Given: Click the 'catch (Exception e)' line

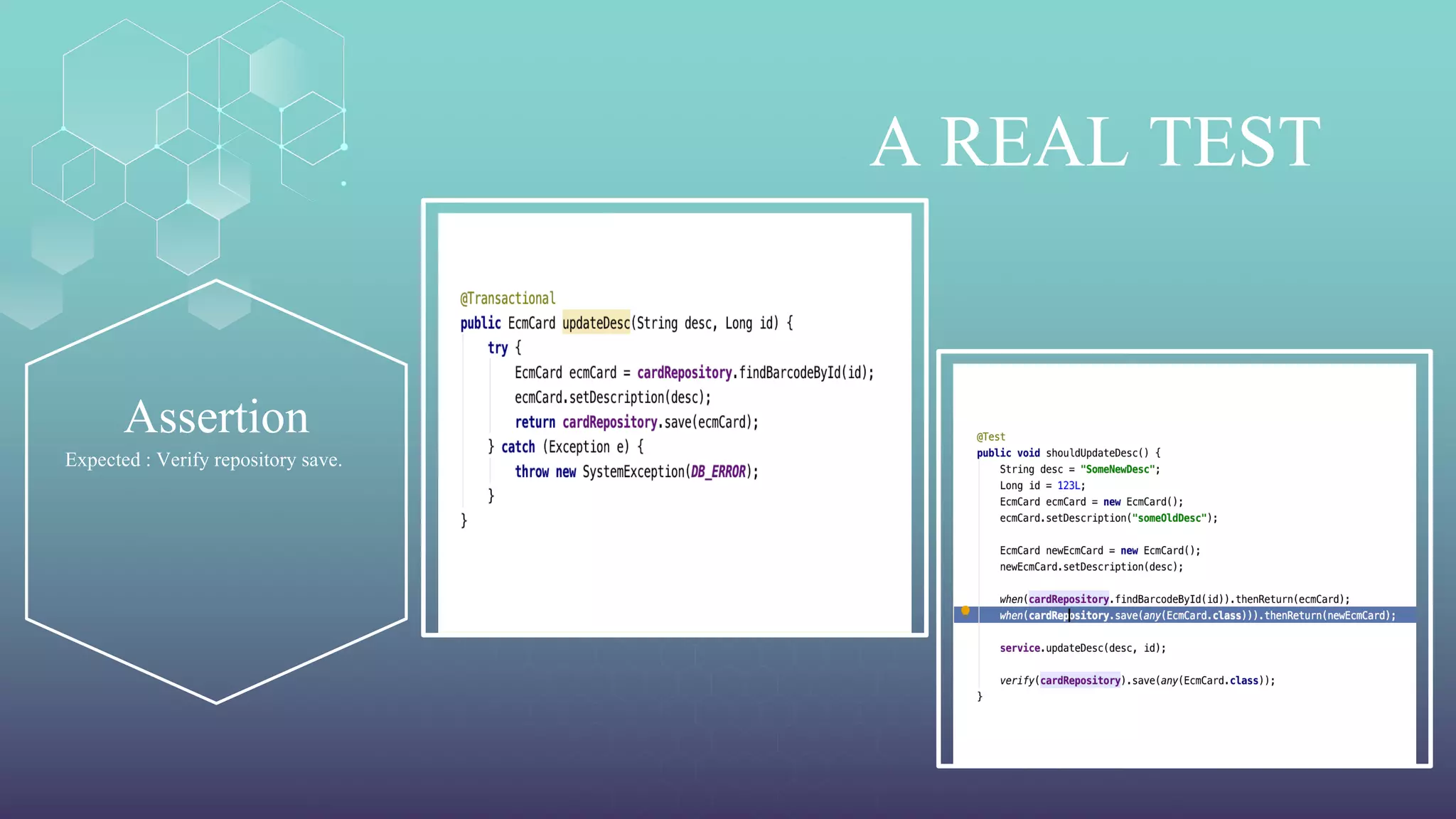Looking at the screenshot, I should coord(566,447).
